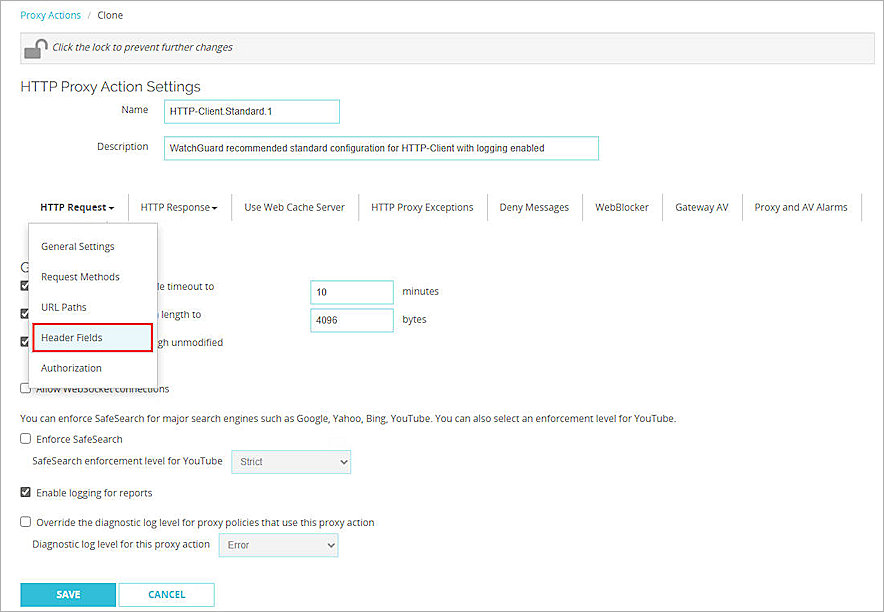Screen dimensions: 884x612
Task: Click the SAVE button
Action: click(67, 594)
